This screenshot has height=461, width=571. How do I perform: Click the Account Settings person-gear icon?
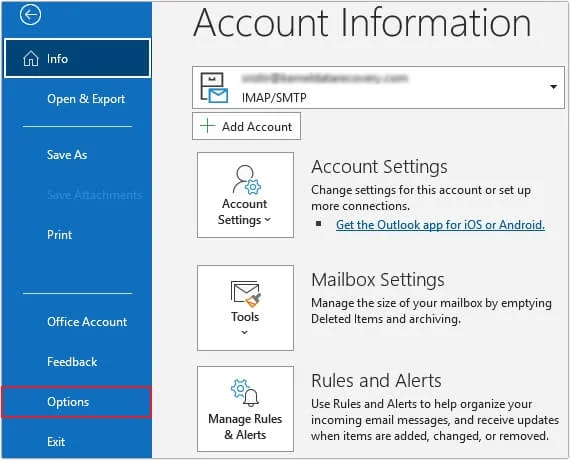247,179
